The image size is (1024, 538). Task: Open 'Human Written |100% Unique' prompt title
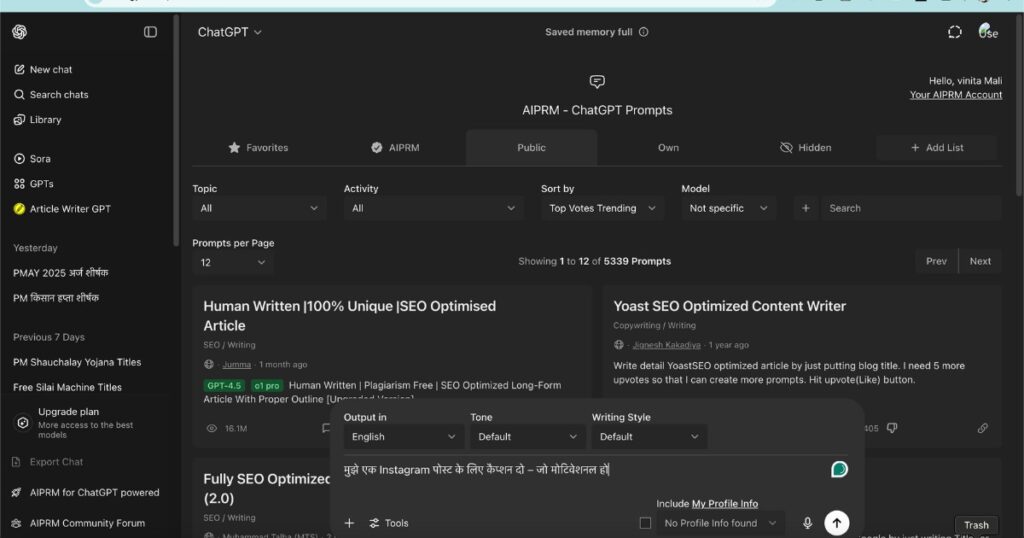point(349,316)
